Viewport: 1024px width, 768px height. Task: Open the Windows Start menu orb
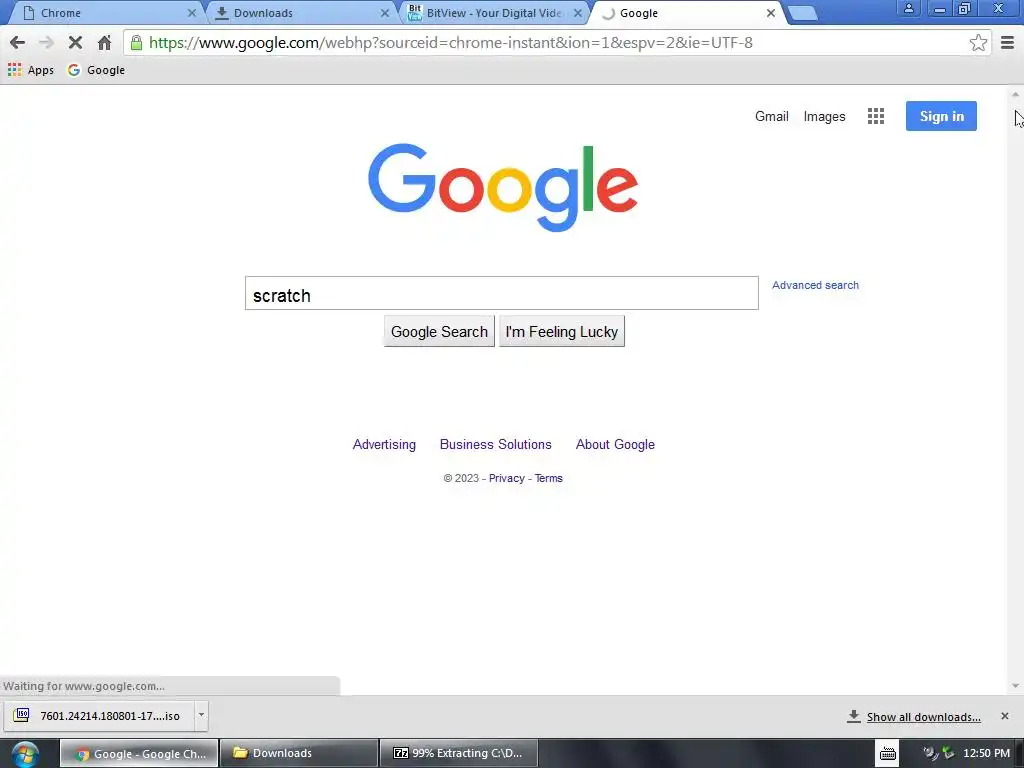pyautogui.click(x=25, y=754)
